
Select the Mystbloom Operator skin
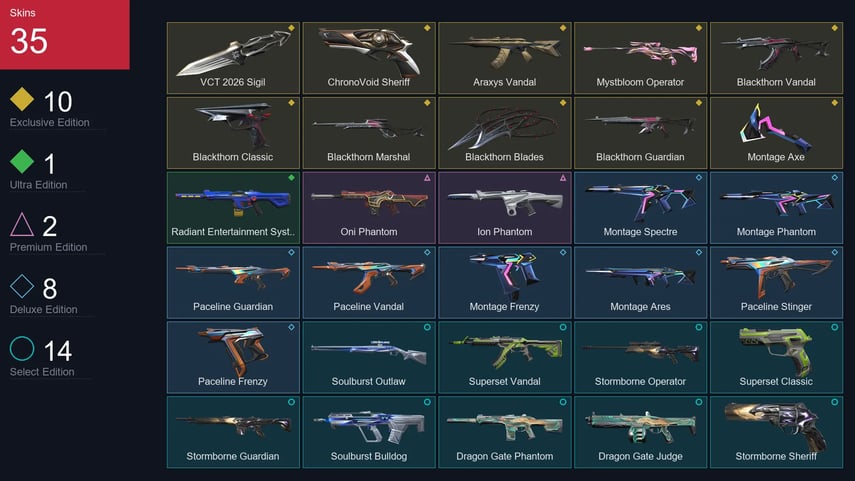click(640, 58)
